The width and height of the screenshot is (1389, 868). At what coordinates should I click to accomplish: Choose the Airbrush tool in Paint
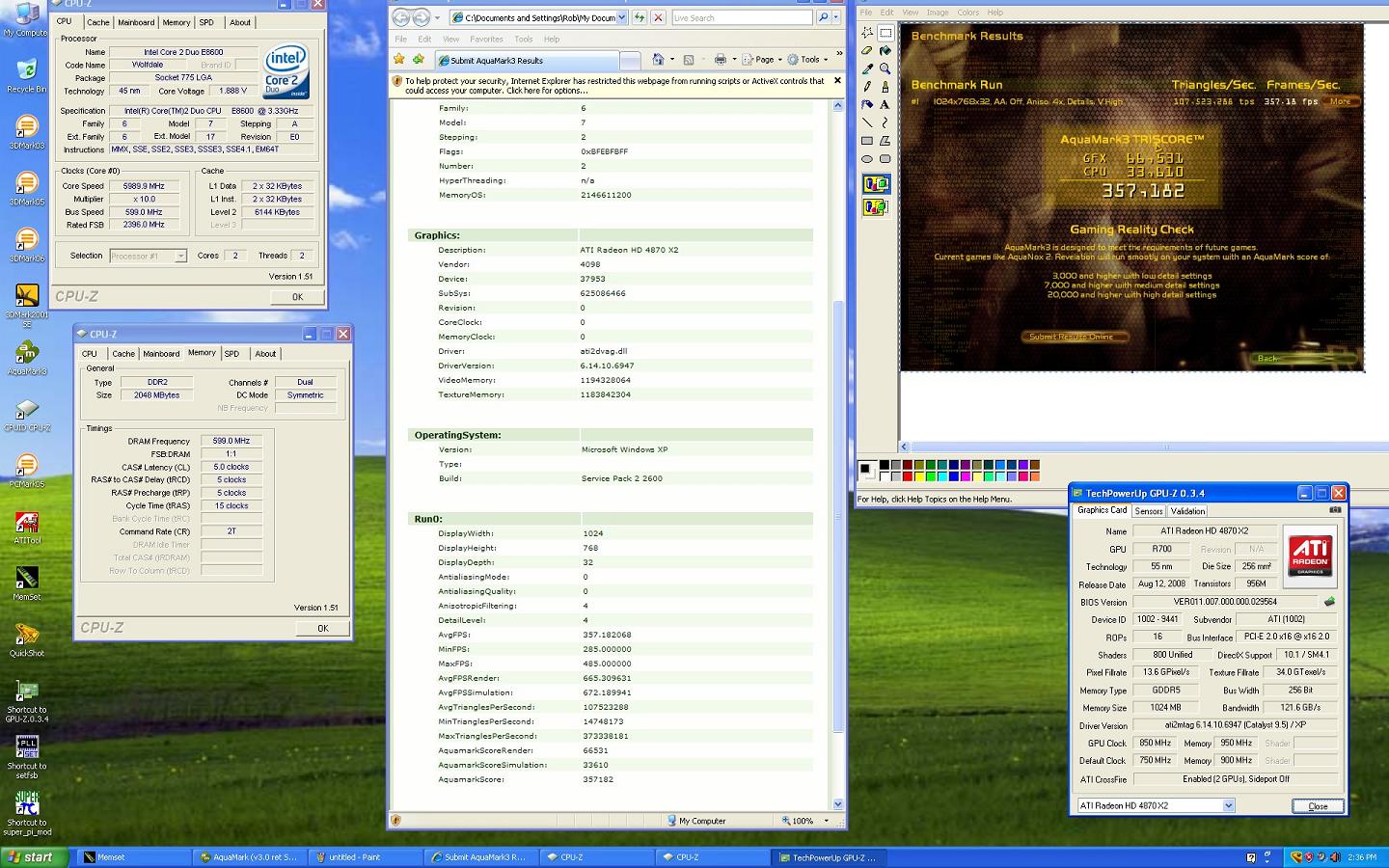(867, 104)
